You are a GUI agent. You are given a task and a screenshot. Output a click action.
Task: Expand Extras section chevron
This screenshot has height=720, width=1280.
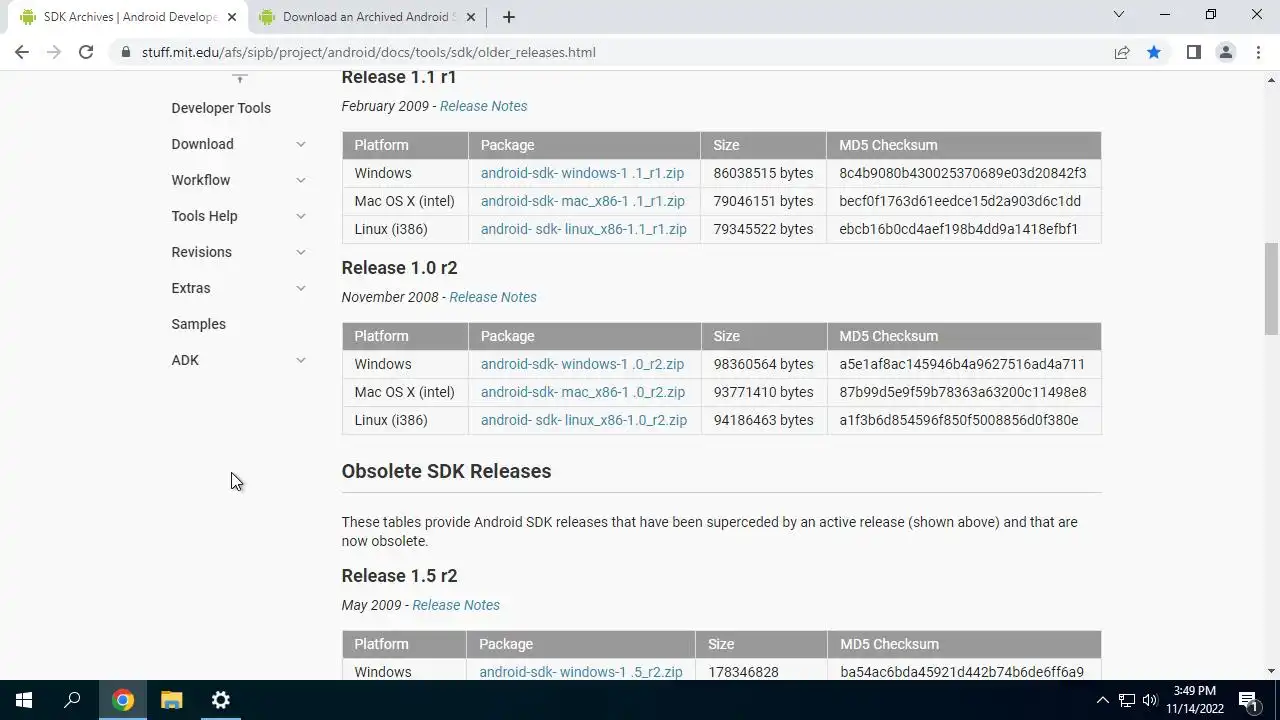[300, 288]
